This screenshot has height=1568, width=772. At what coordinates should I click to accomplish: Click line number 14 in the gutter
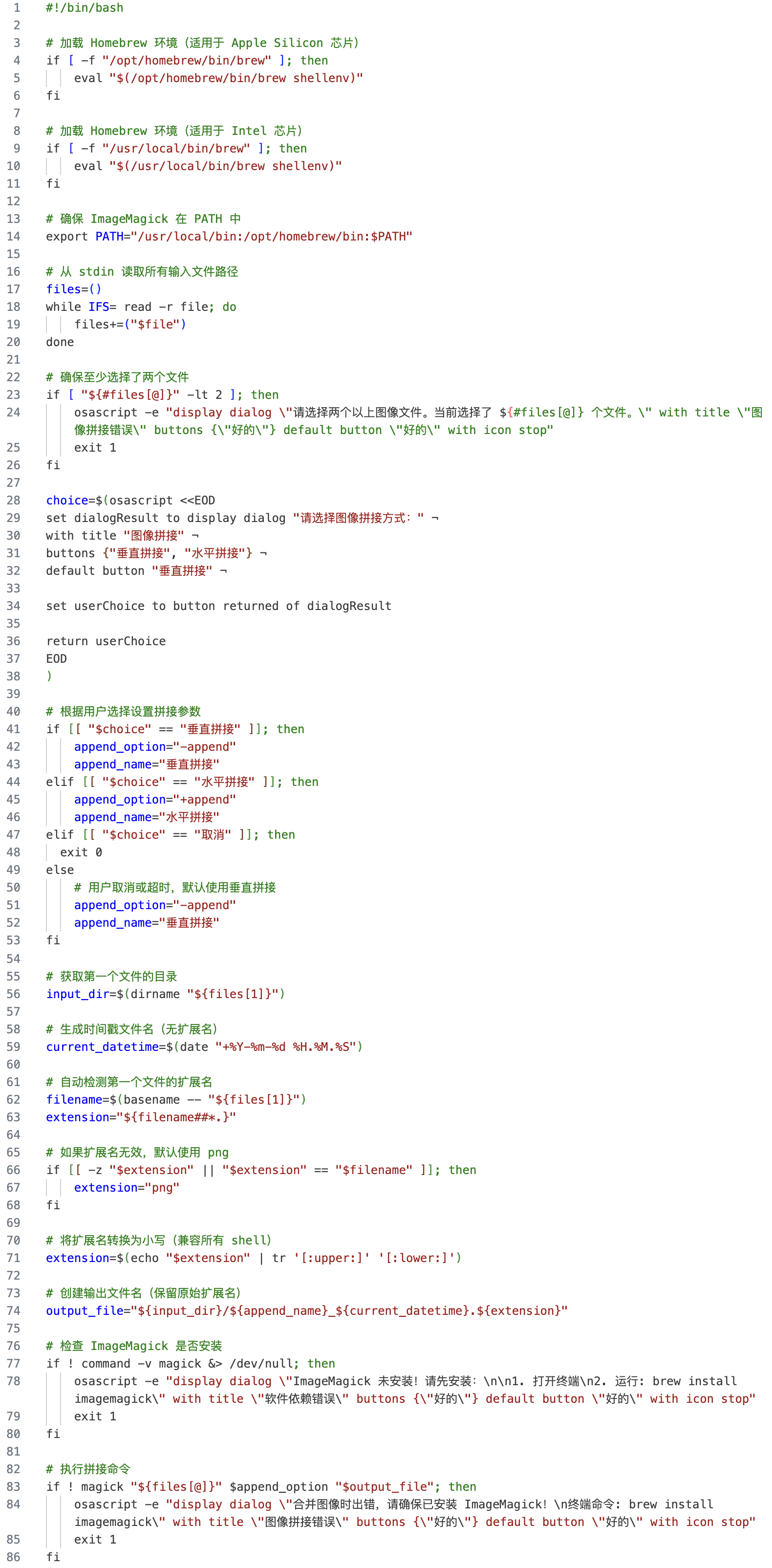[13, 236]
